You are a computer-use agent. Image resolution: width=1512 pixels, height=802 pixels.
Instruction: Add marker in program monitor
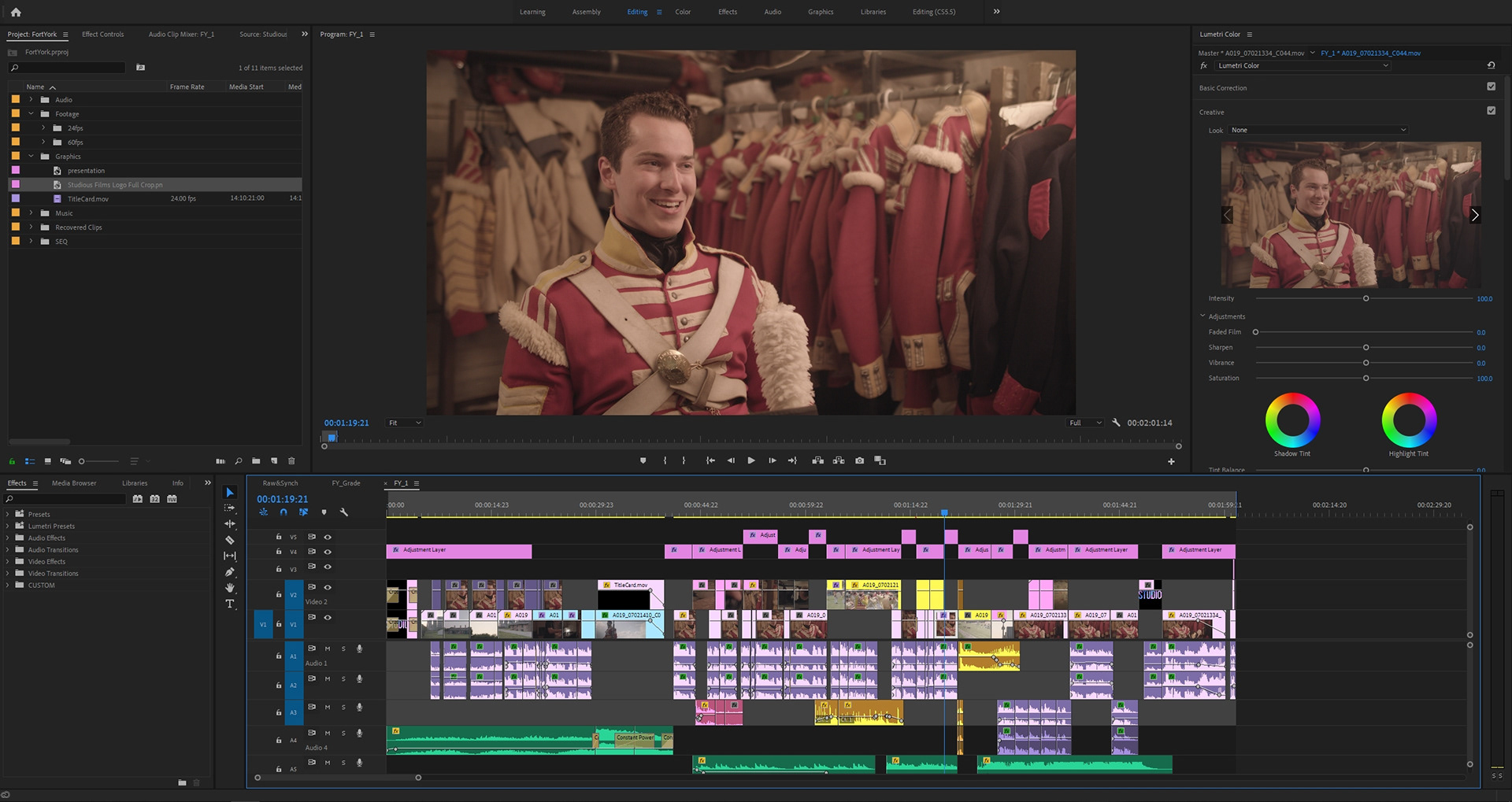pyautogui.click(x=643, y=460)
